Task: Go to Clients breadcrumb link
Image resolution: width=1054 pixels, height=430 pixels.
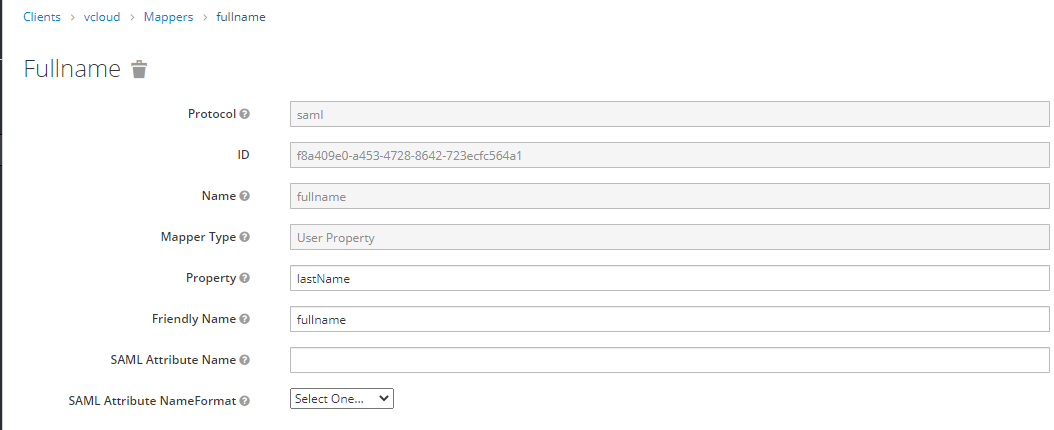Action: [42, 17]
